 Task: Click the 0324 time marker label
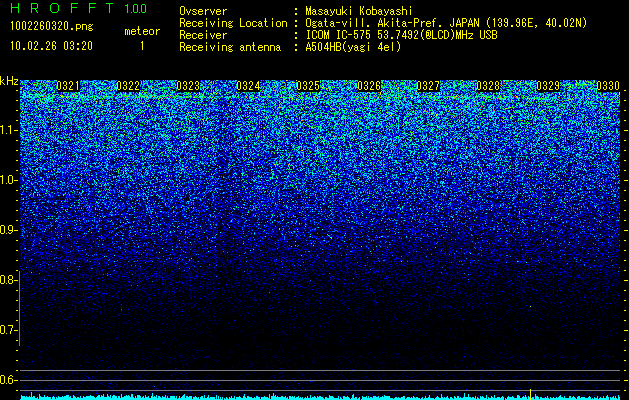pos(248,86)
